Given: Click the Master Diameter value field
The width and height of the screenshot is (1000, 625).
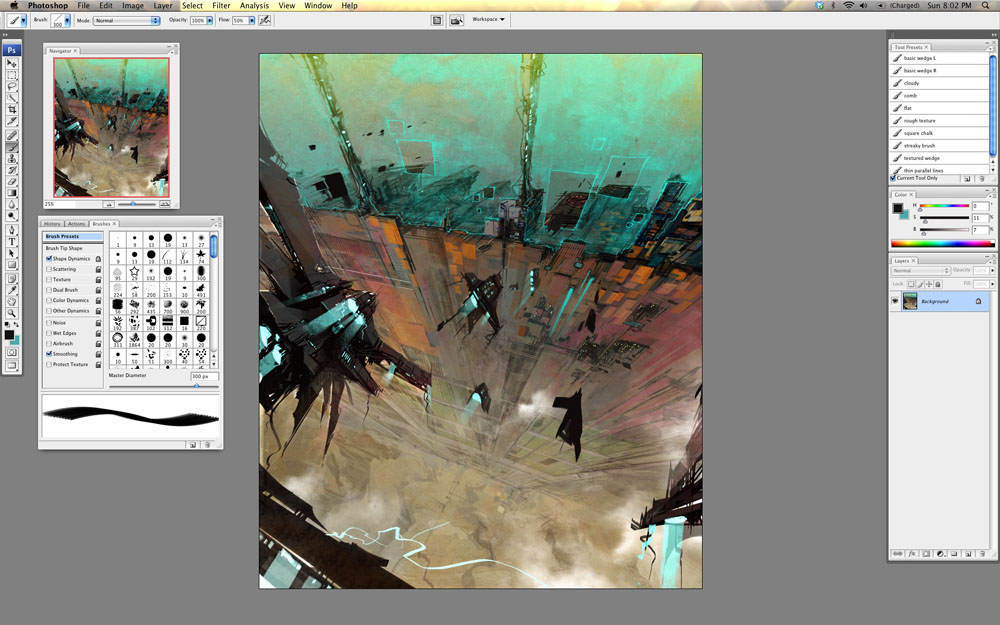Looking at the screenshot, I should coord(204,376).
